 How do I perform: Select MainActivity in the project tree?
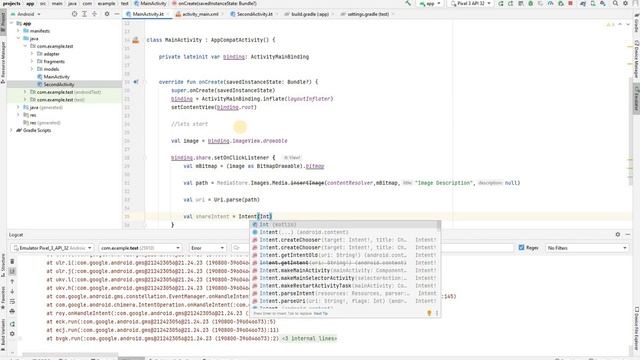(x=56, y=77)
